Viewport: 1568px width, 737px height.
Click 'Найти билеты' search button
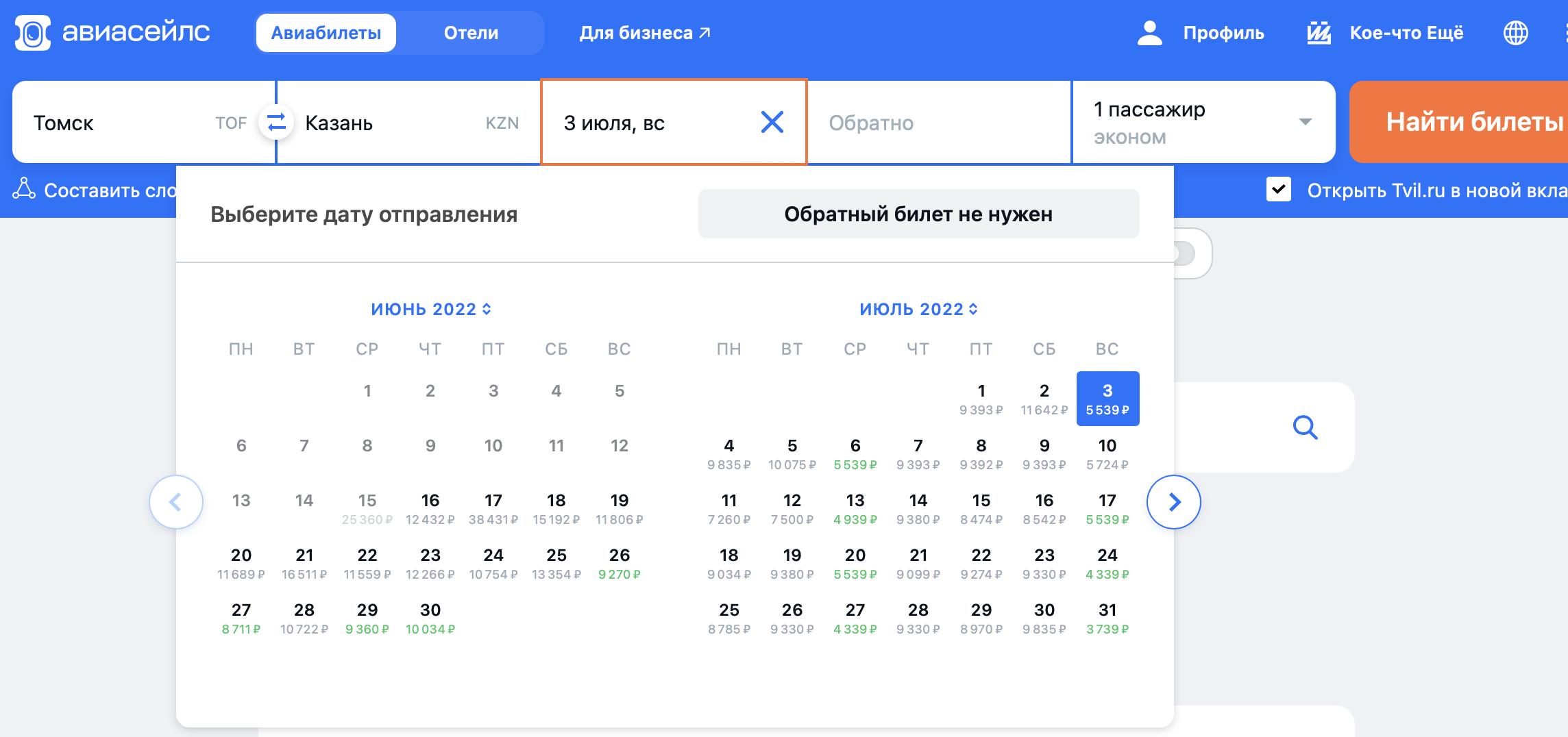[1460, 122]
